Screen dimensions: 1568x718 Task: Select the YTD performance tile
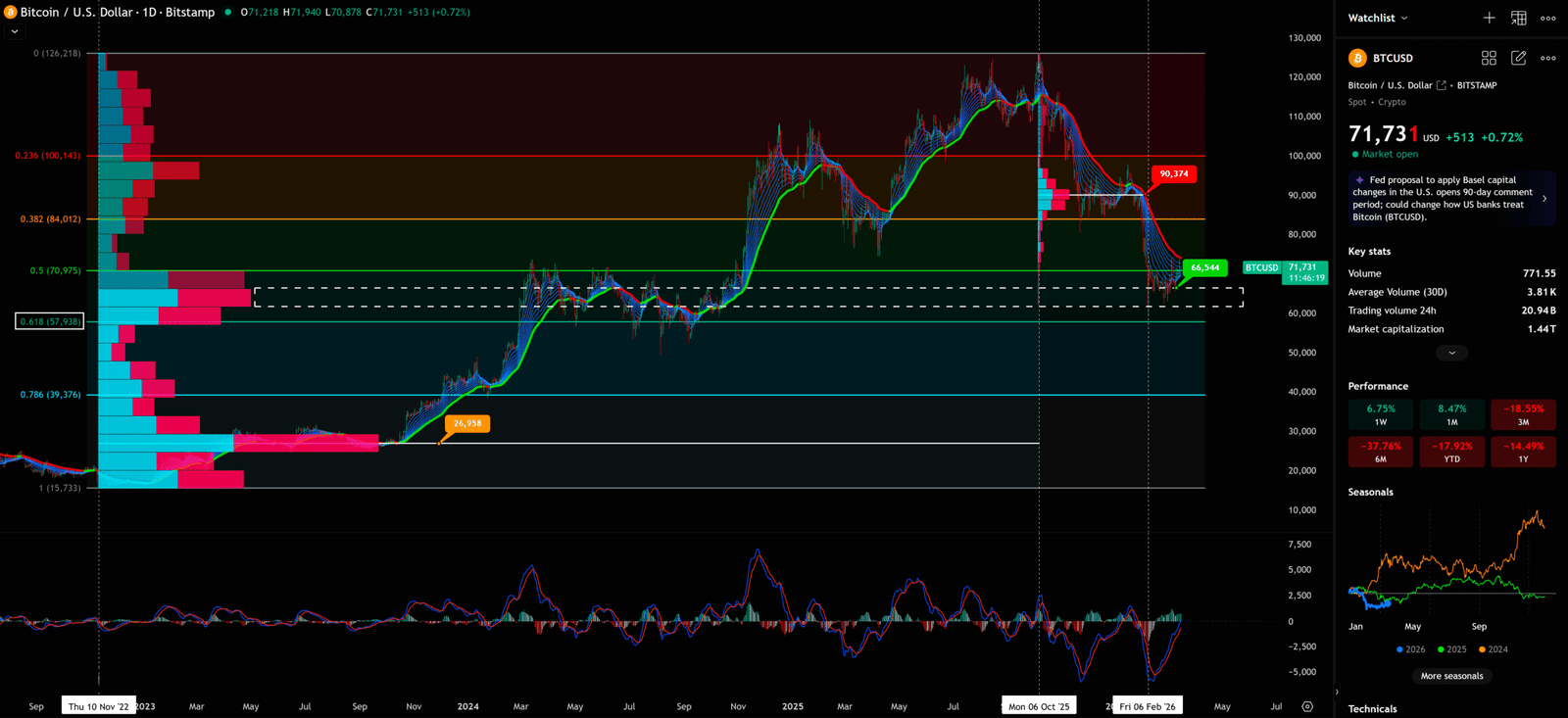[1451, 452]
